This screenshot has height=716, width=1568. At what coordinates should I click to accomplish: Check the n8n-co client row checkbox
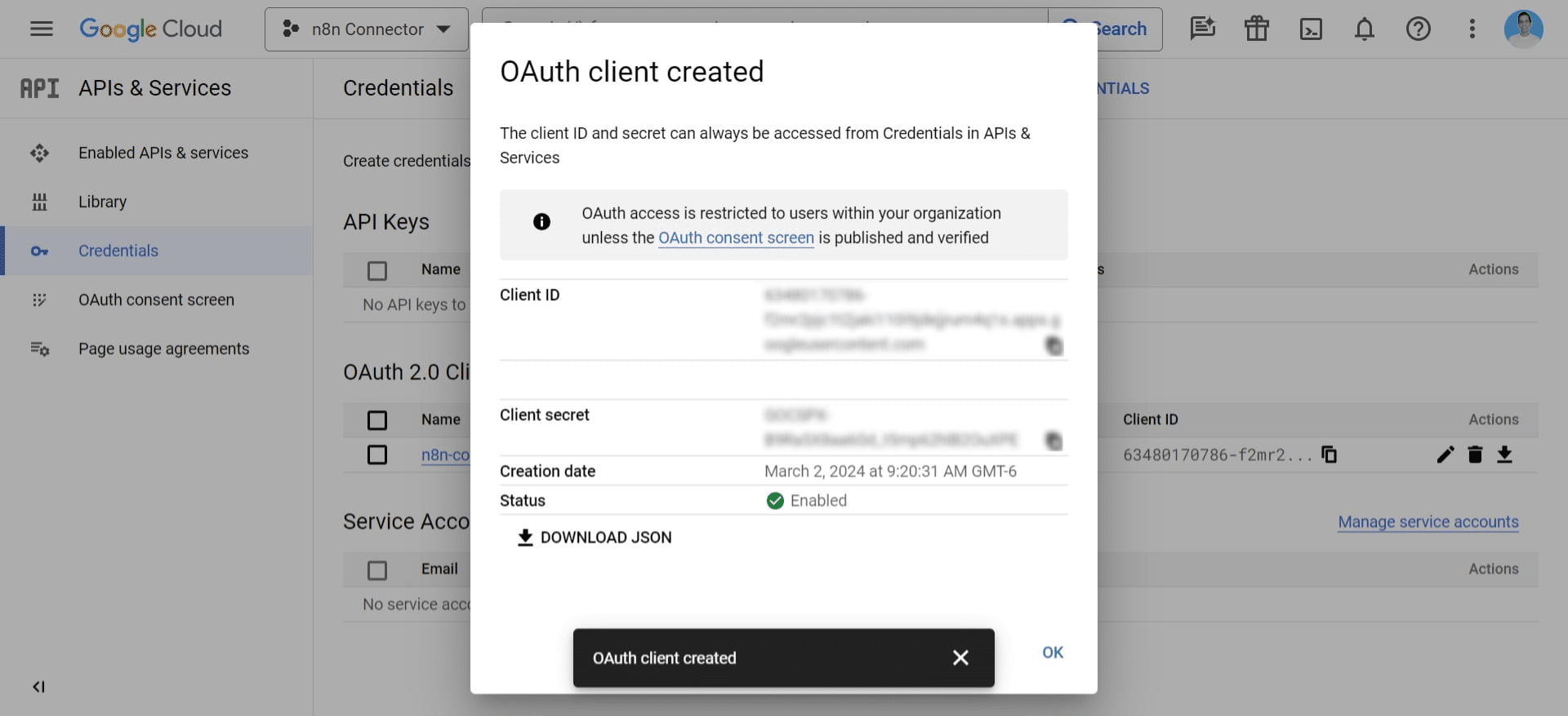click(x=377, y=454)
